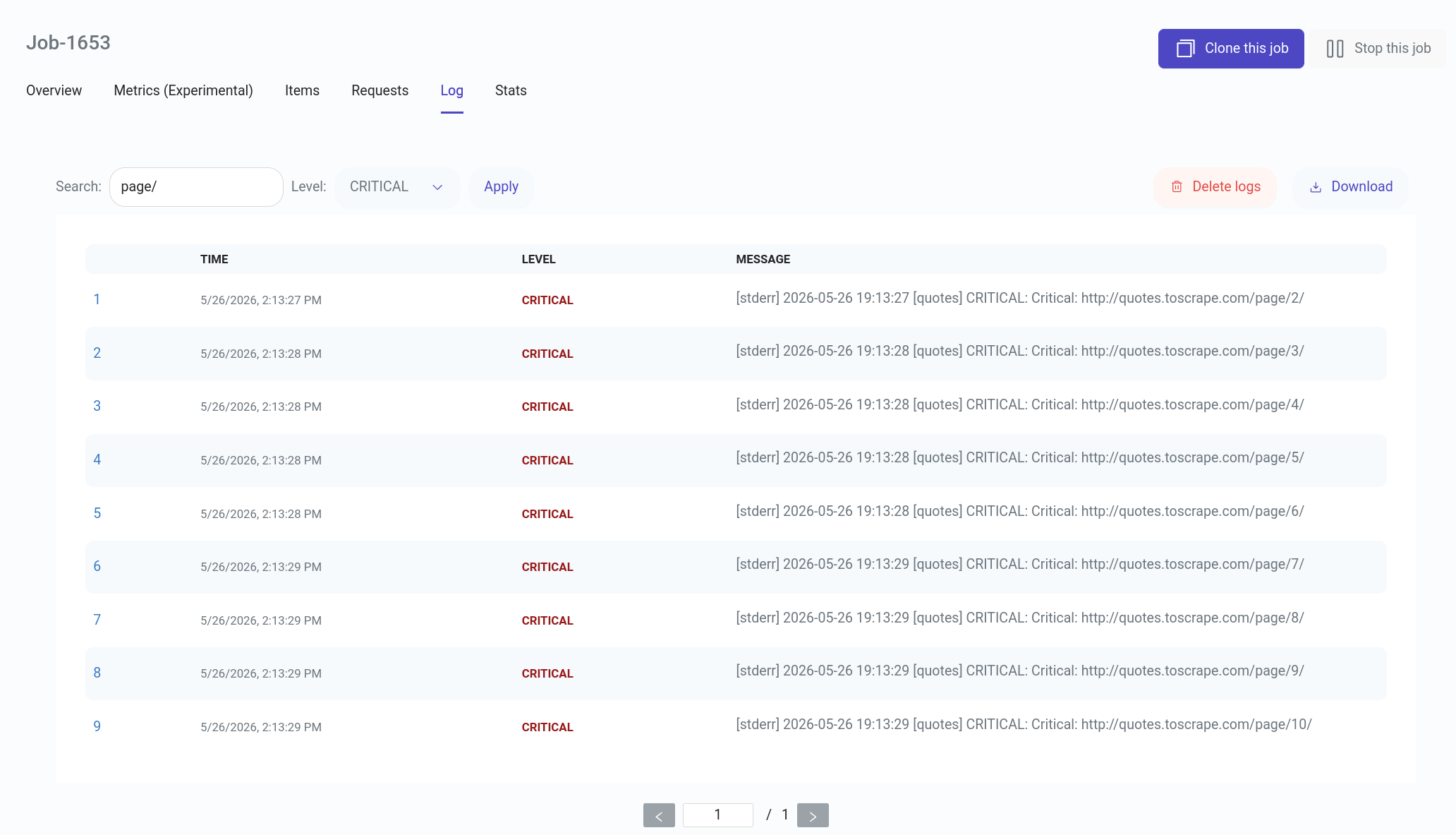Click the message ending in page/4/
This screenshot has height=835, width=1456.
tap(1020, 404)
